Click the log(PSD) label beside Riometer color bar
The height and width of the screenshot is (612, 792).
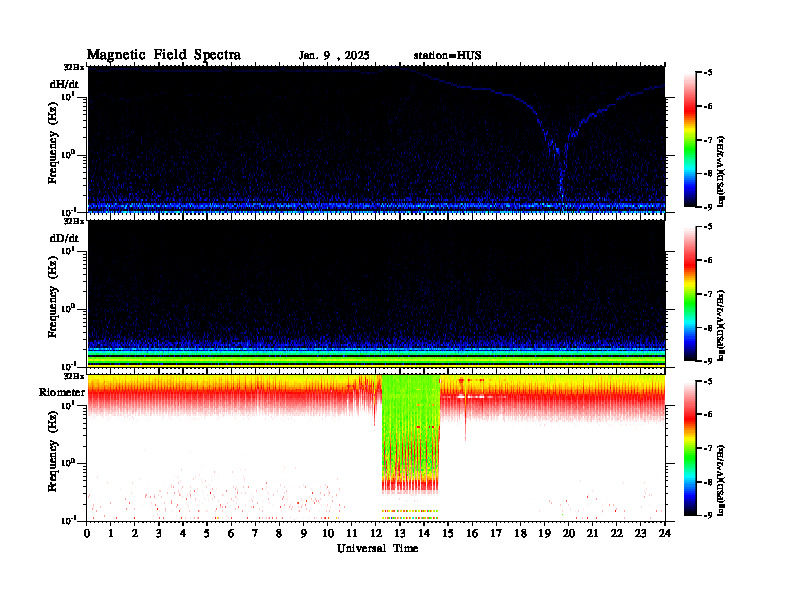722,480
